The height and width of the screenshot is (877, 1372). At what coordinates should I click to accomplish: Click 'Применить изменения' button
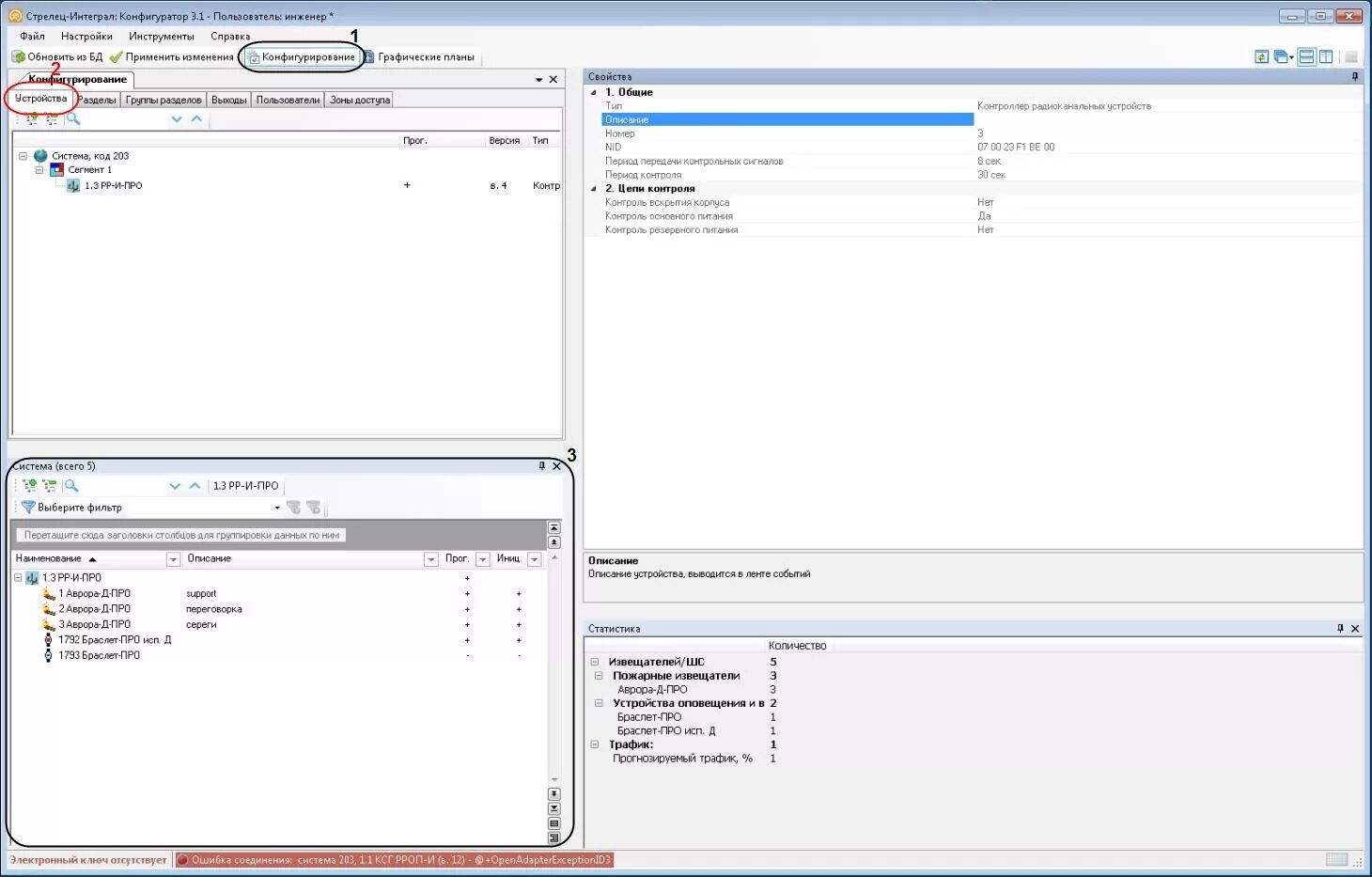pyautogui.click(x=172, y=57)
